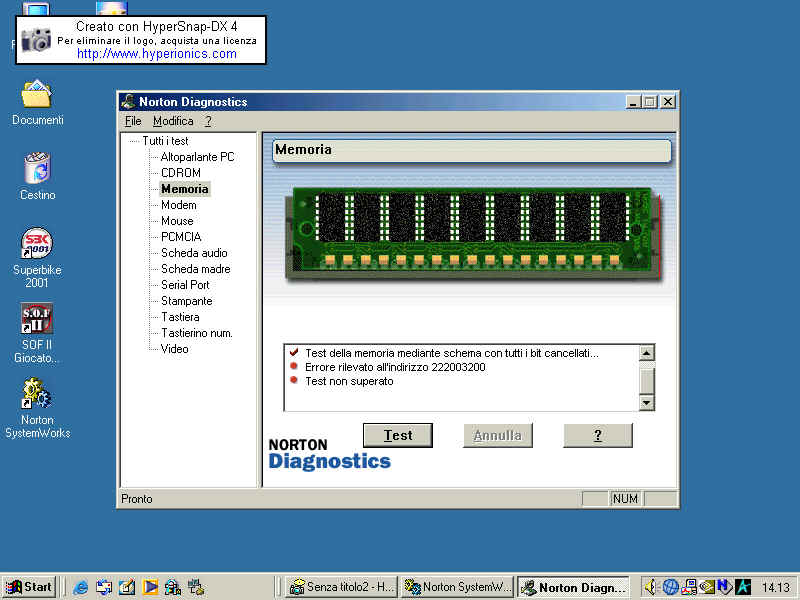Select Video test in tree
This screenshot has height=600, width=800.
point(174,349)
